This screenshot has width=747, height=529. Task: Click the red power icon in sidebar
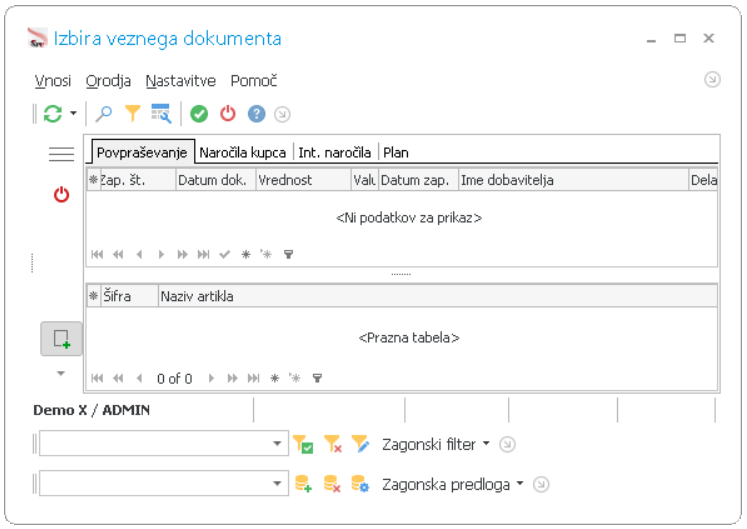pos(61,194)
